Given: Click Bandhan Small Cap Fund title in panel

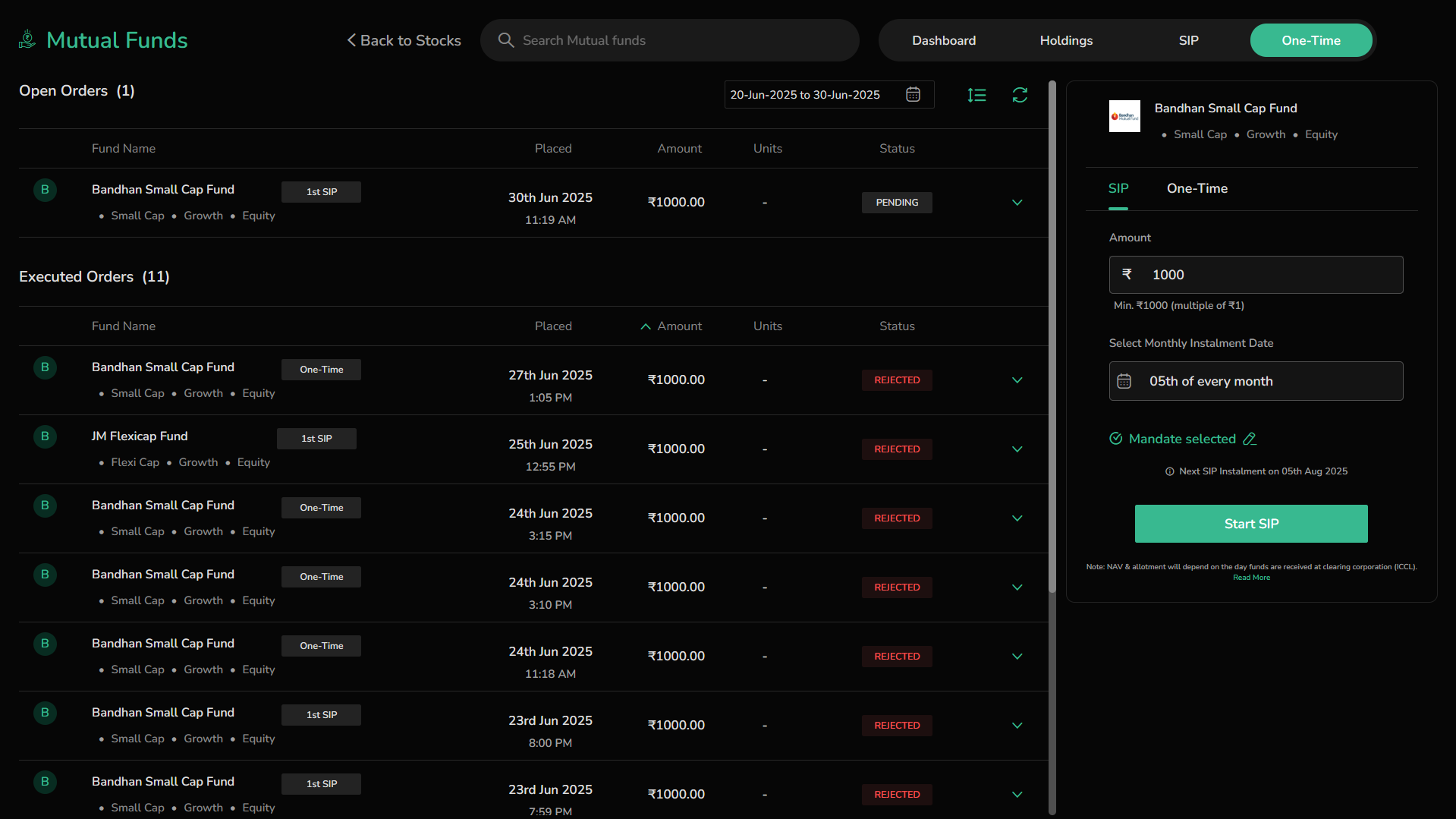Looking at the screenshot, I should [x=1225, y=109].
